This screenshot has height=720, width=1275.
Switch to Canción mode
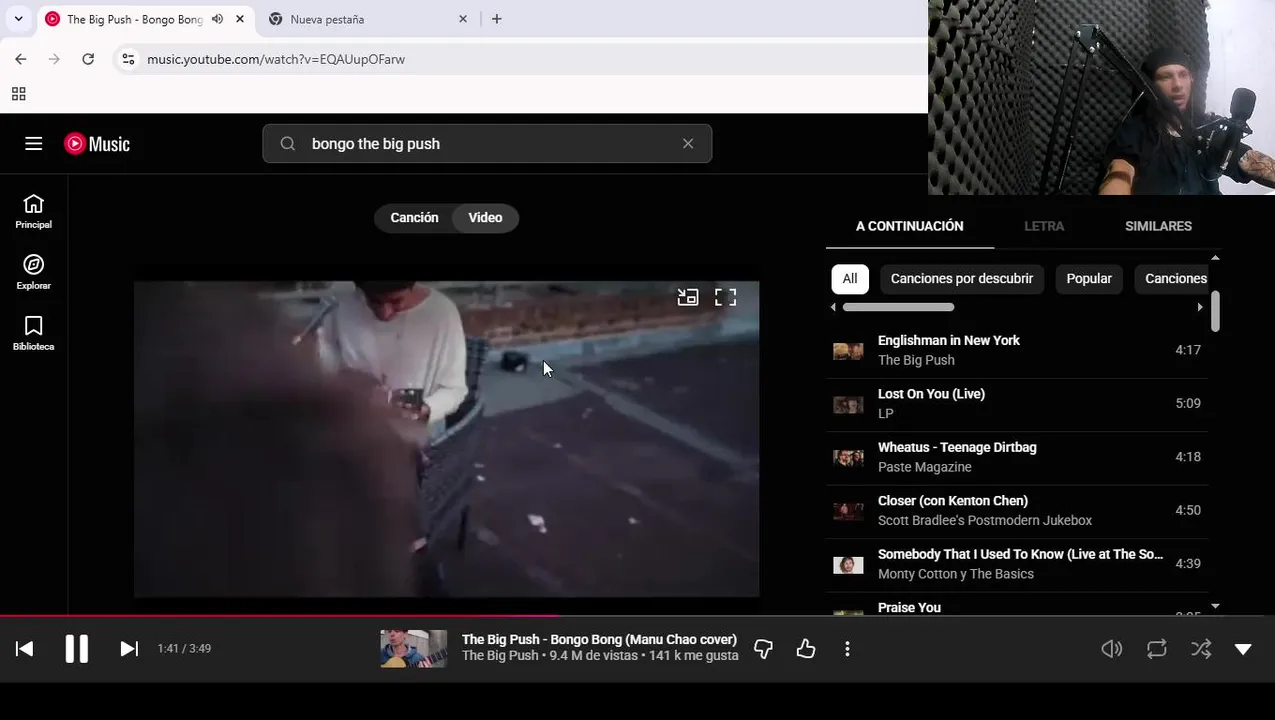point(414,218)
